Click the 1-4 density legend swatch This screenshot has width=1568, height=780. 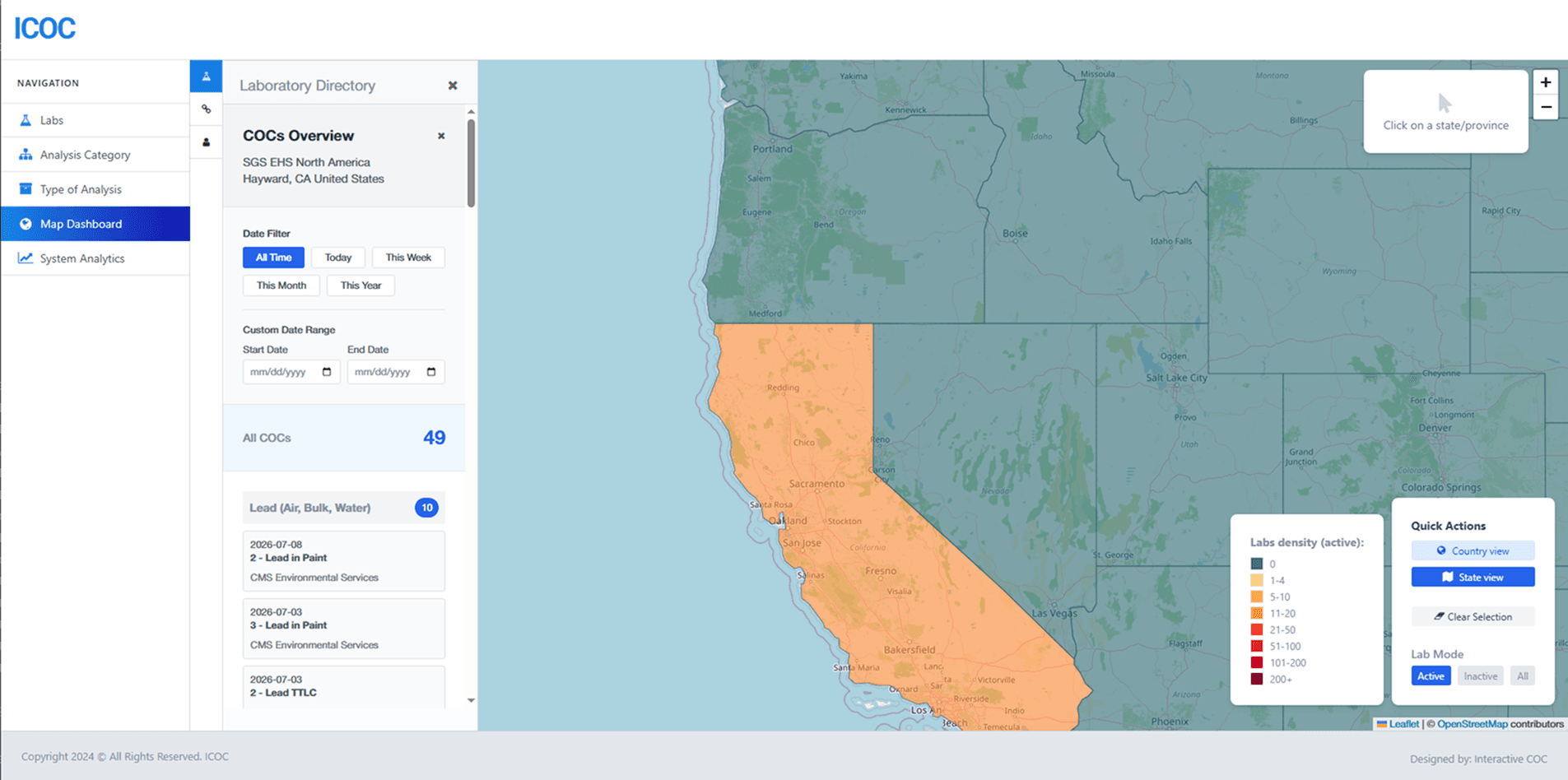click(1257, 580)
